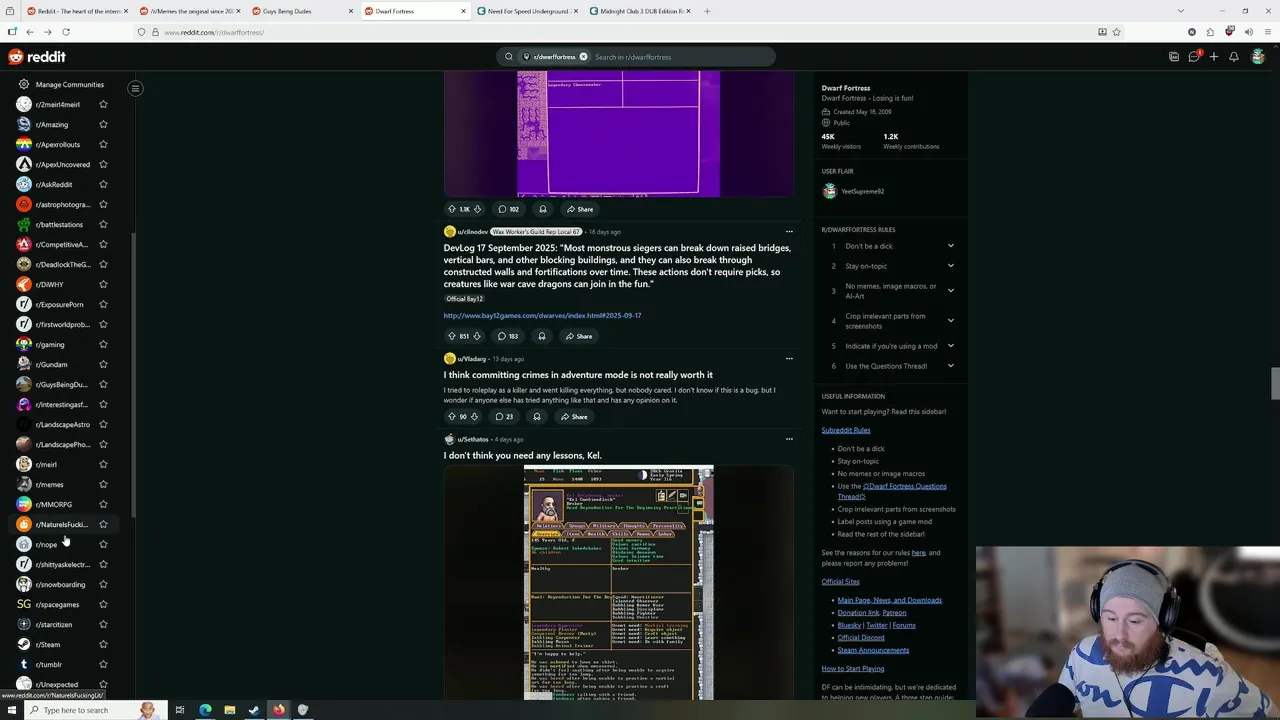Open Microsoft Edge from the taskbar
Viewport: 1280px width, 720px height.
click(x=205, y=710)
